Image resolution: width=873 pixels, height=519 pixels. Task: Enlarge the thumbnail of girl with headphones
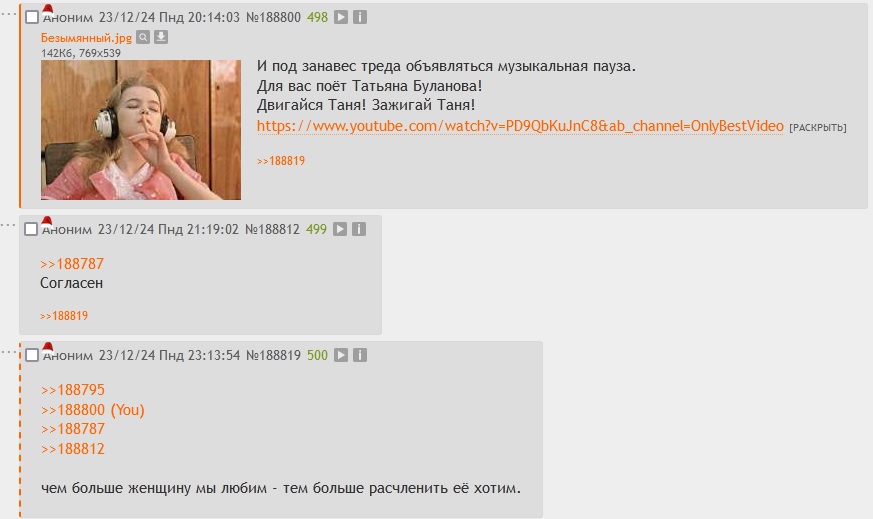141,130
